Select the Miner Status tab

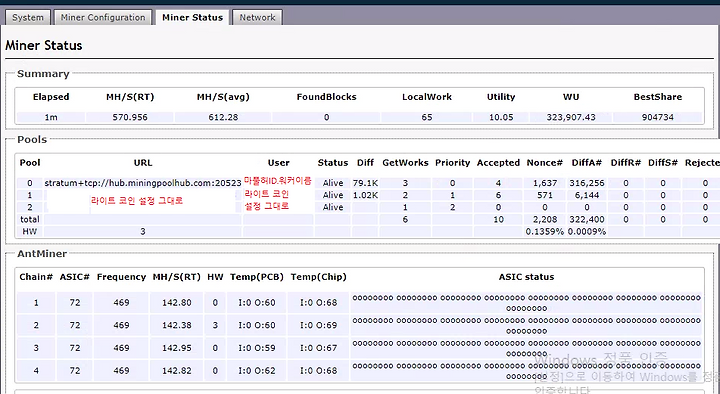192,17
